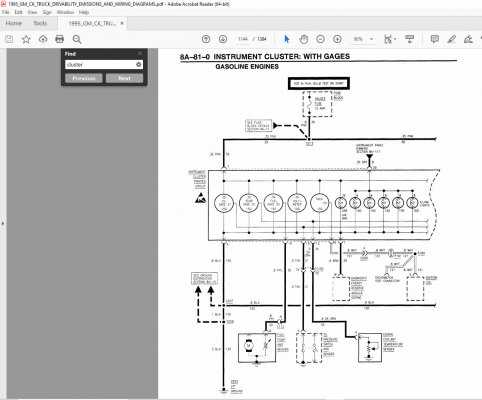Viewport: 482px width, 400px height.
Task: Click the INSTRUMENT CLUSTER: WITH GAGES heading
Action: pyautogui.click(x=282, y=56)
